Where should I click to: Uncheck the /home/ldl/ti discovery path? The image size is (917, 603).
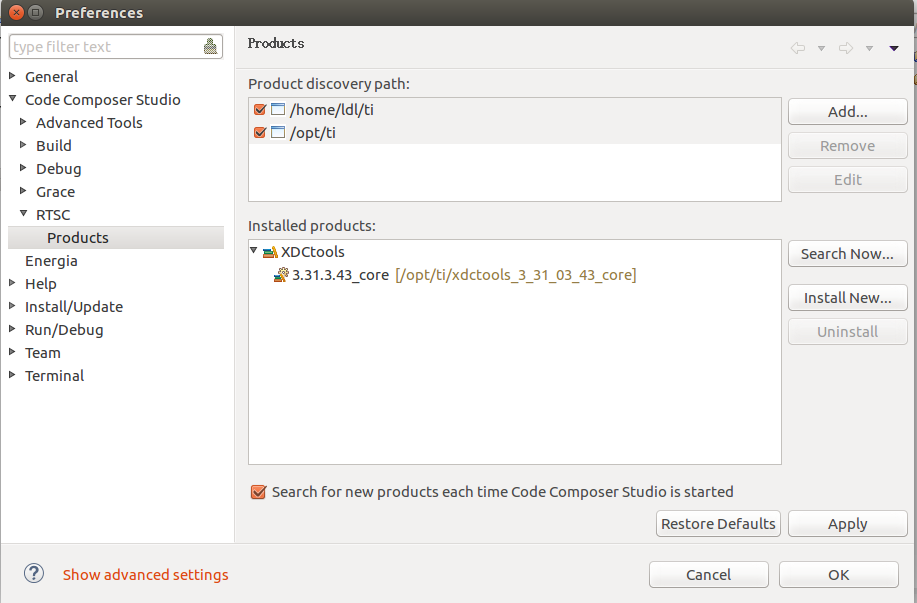pyautogui.click(x=260, y=110)
